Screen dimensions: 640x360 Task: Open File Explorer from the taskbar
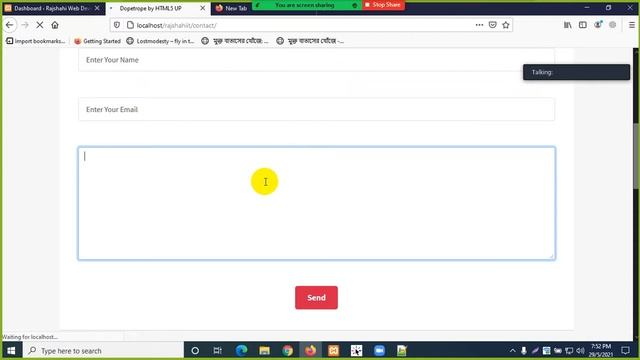click(264, 351)
